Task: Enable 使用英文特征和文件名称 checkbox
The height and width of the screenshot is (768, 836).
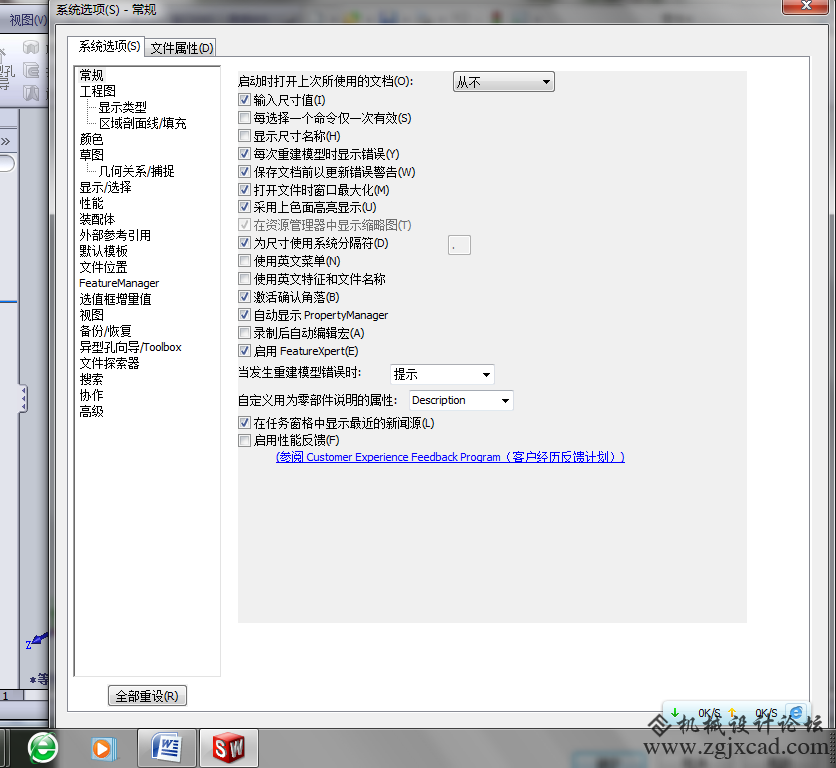Action: [x=244, y=279]
